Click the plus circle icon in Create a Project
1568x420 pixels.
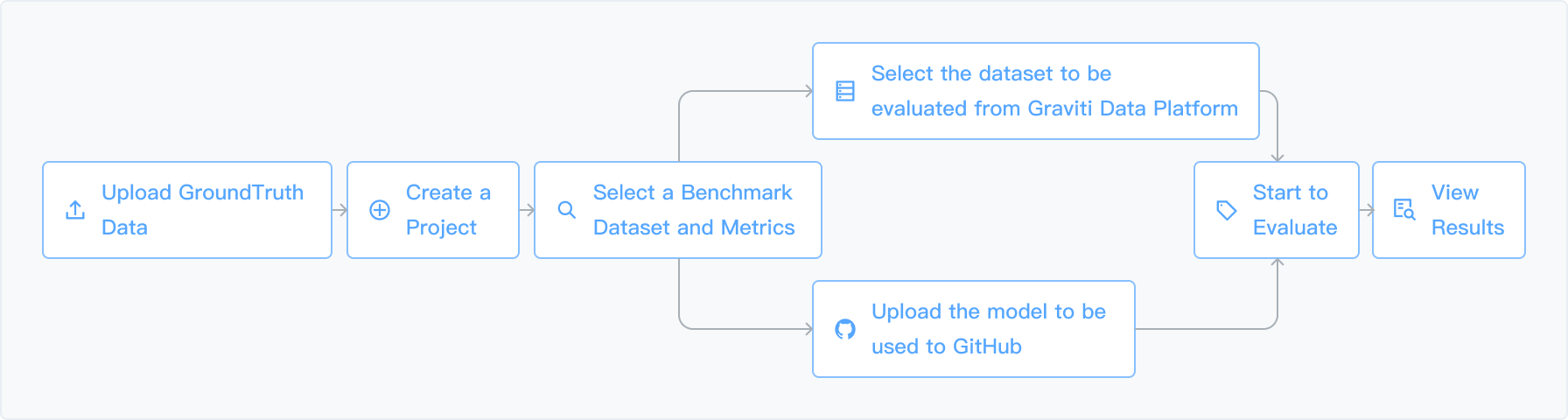380,210
